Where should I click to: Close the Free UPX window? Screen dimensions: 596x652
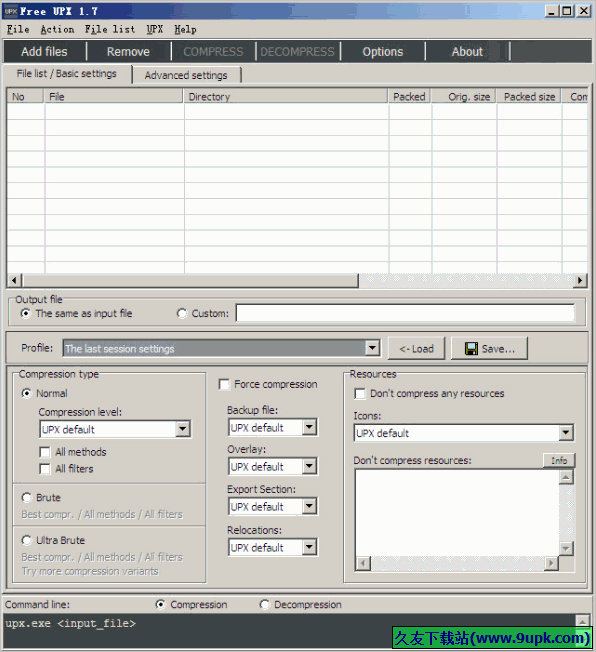point(584,11)
